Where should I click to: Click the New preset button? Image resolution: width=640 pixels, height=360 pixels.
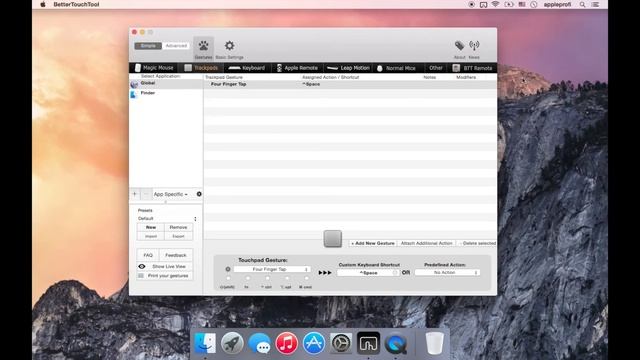[151, 227]
